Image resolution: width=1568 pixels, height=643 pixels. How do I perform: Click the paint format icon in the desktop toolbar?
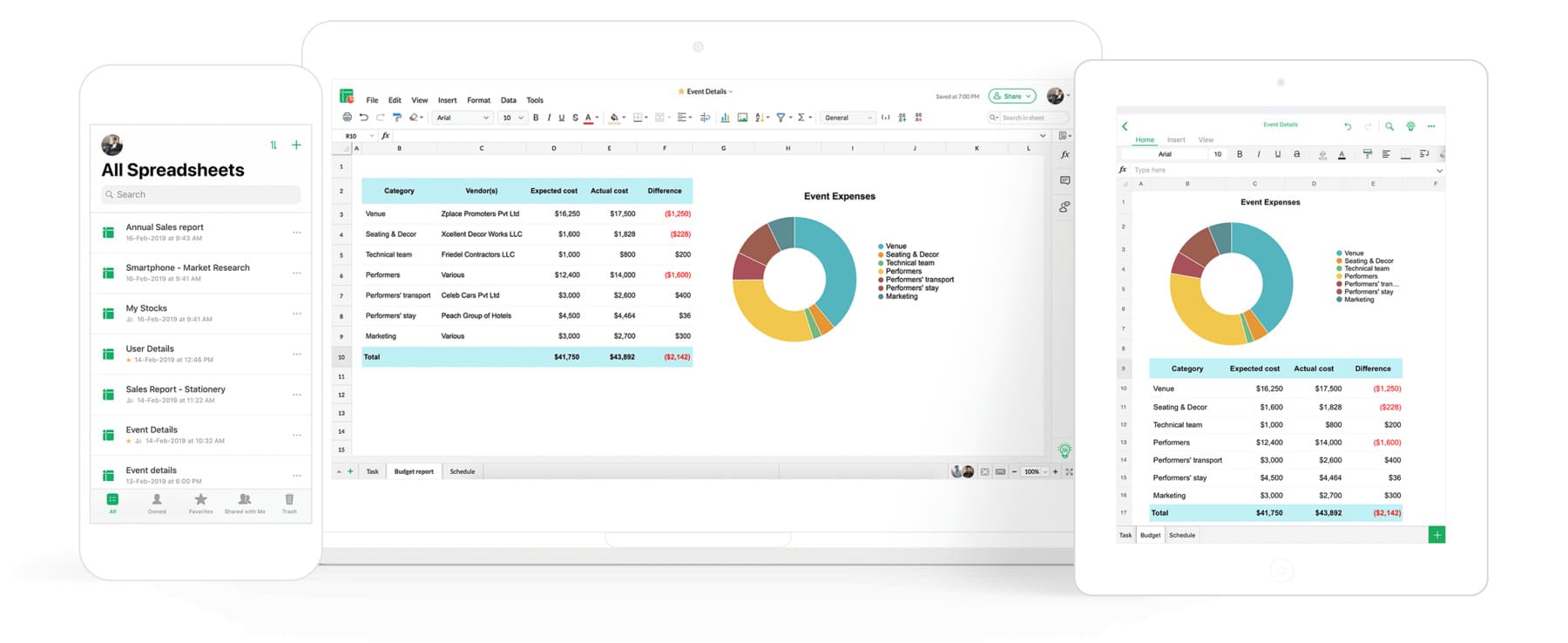tap(397, 118)
